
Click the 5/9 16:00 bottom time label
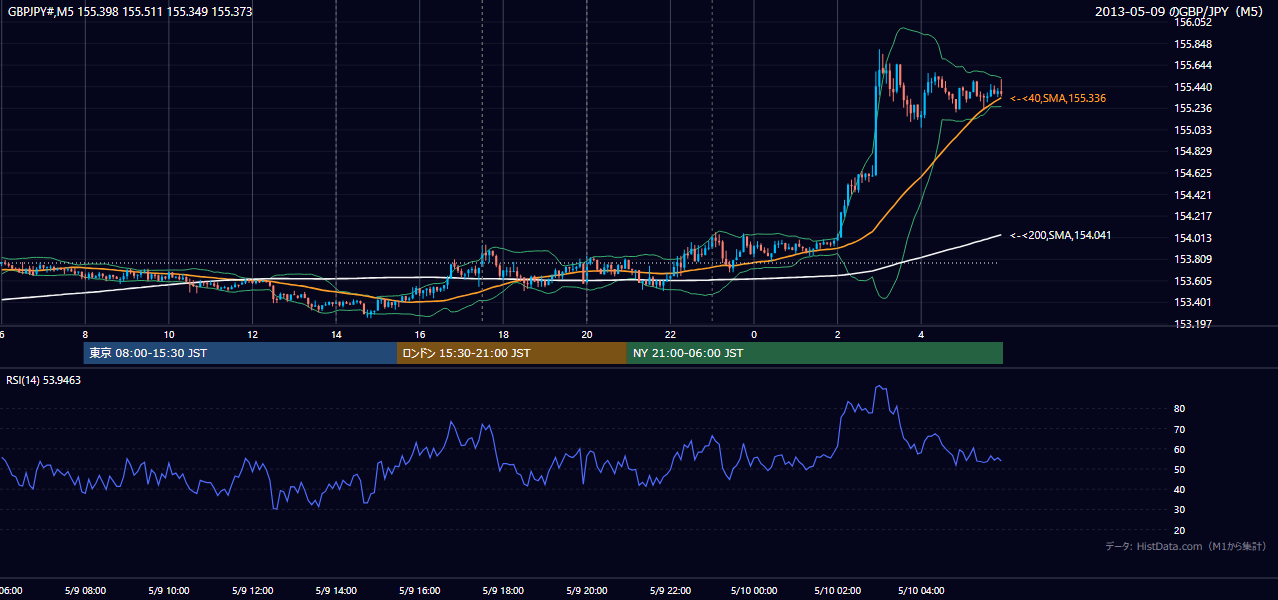[x=420, y=590]
